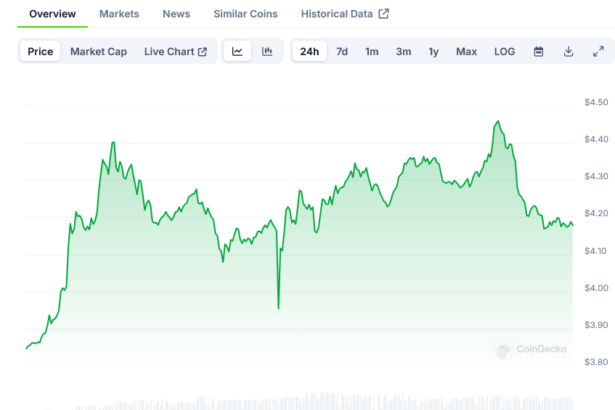Set the time range to 7d
Image resolution: width=615 pixels, height=410 pixels.
coord(342,51)
